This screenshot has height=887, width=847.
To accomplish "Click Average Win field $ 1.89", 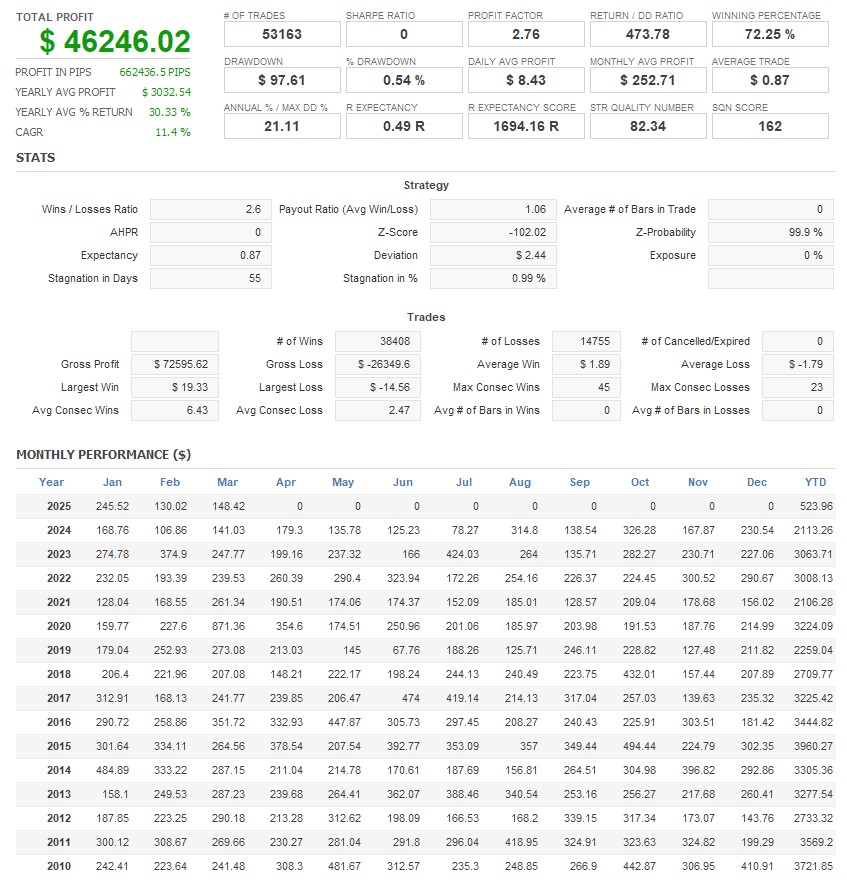I will click(586, 364).
